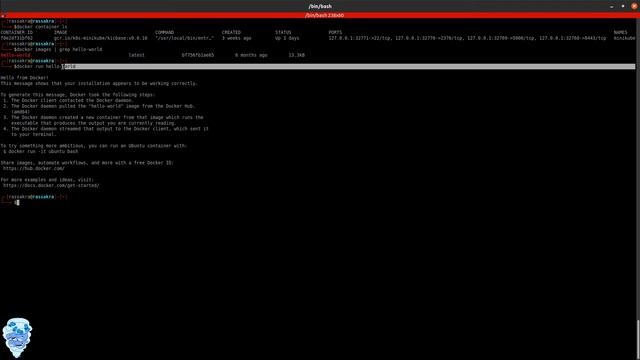640x360 pixels.
Task: Click the 'latest' image tag text
Action: [x=137, y=55]
